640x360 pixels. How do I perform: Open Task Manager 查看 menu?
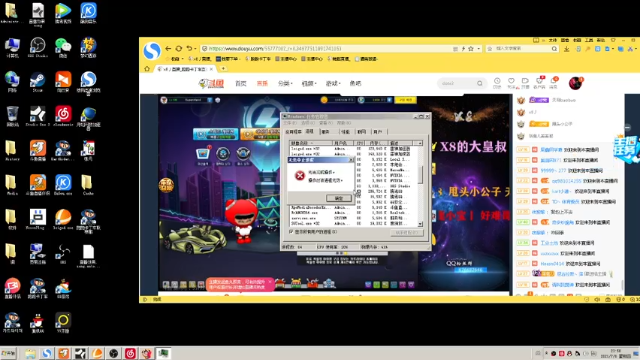point(326,123)
